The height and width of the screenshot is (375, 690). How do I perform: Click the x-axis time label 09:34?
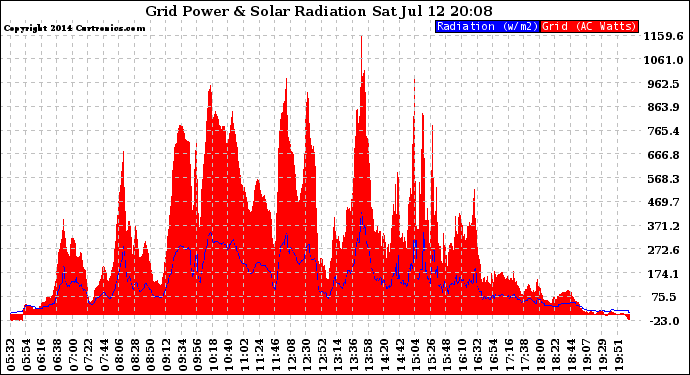(181, 354)
